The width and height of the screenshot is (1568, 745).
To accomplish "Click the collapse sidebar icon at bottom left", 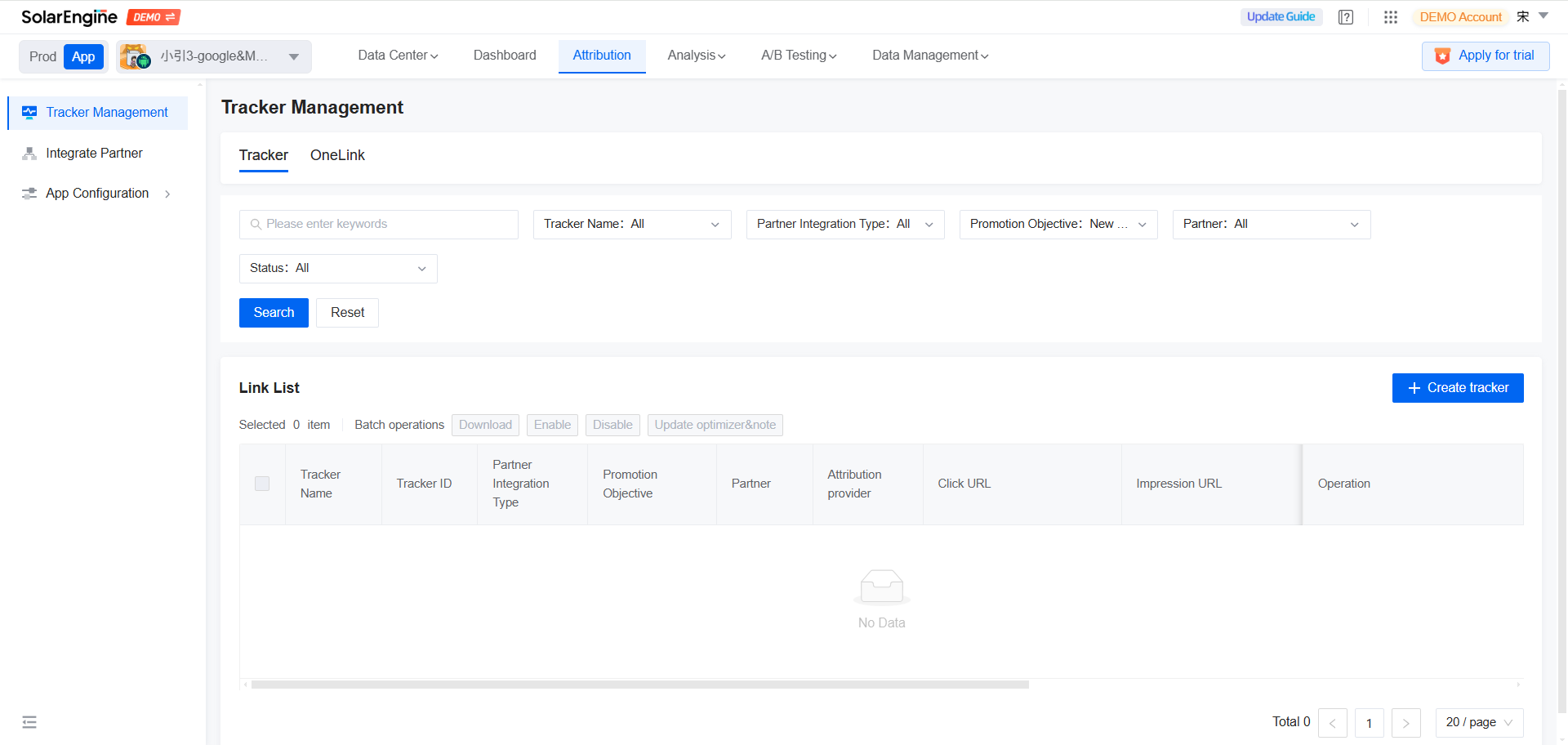I will pyautogui.click(x=29, y=722).
